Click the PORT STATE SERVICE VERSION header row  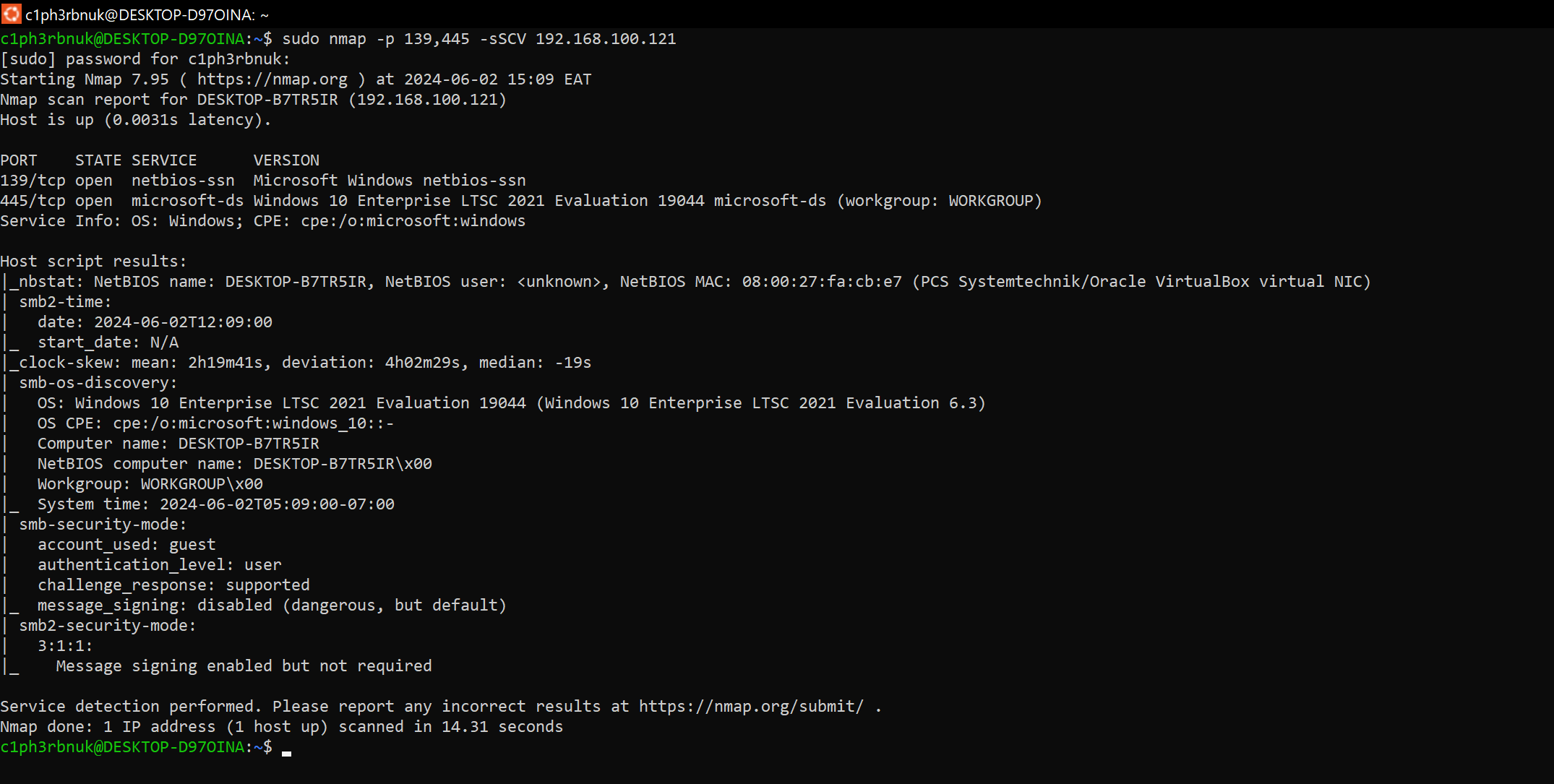point(160,160)
